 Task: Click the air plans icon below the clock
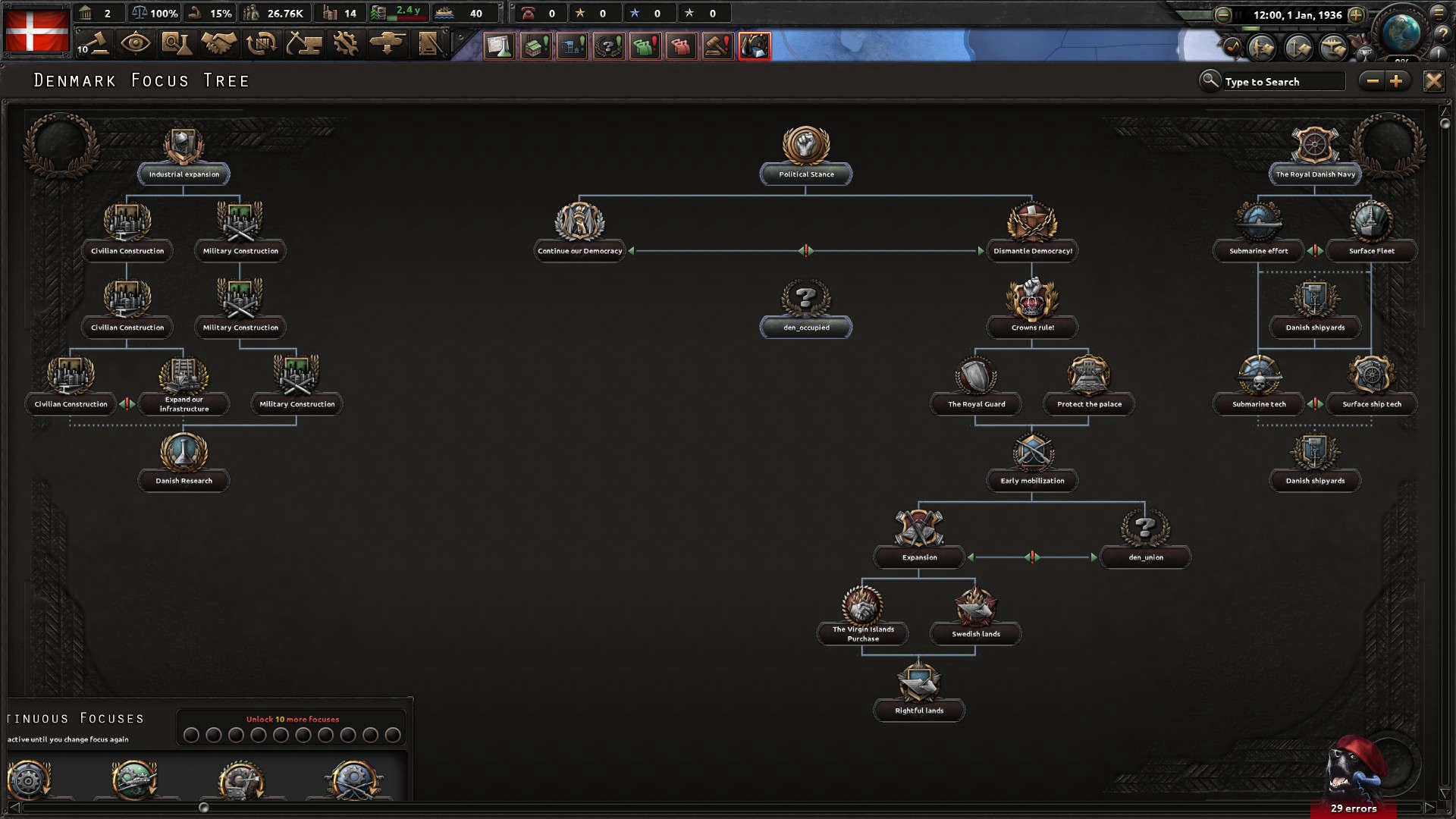pyautogui.click(x=1334, y=49)
